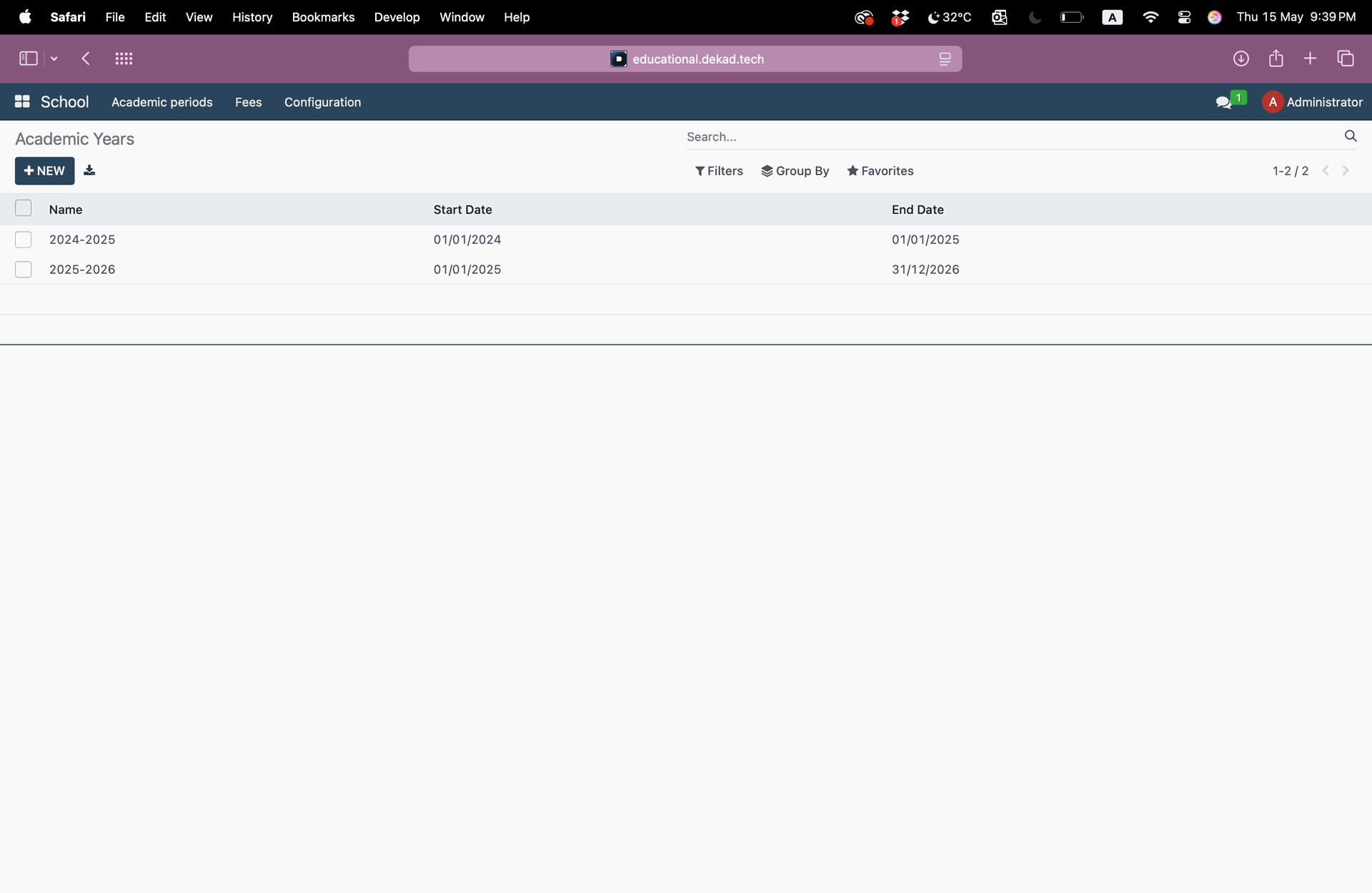1372x893 pixels.
Task: Click the Safari share icon
Action: pyautogui.click(x=1276, y=59)
